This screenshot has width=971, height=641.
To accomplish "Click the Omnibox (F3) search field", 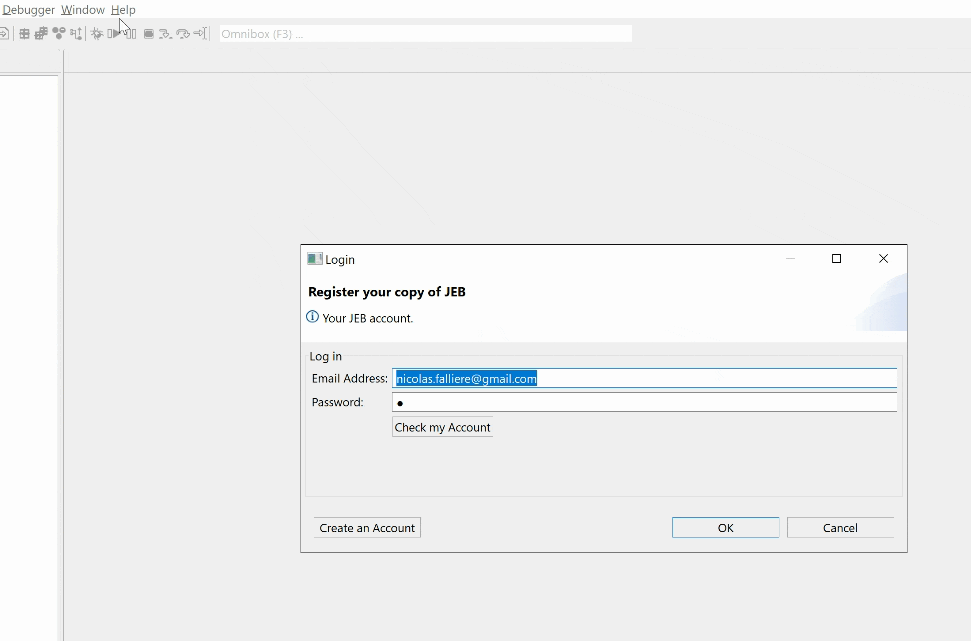I will coord(425,34).
